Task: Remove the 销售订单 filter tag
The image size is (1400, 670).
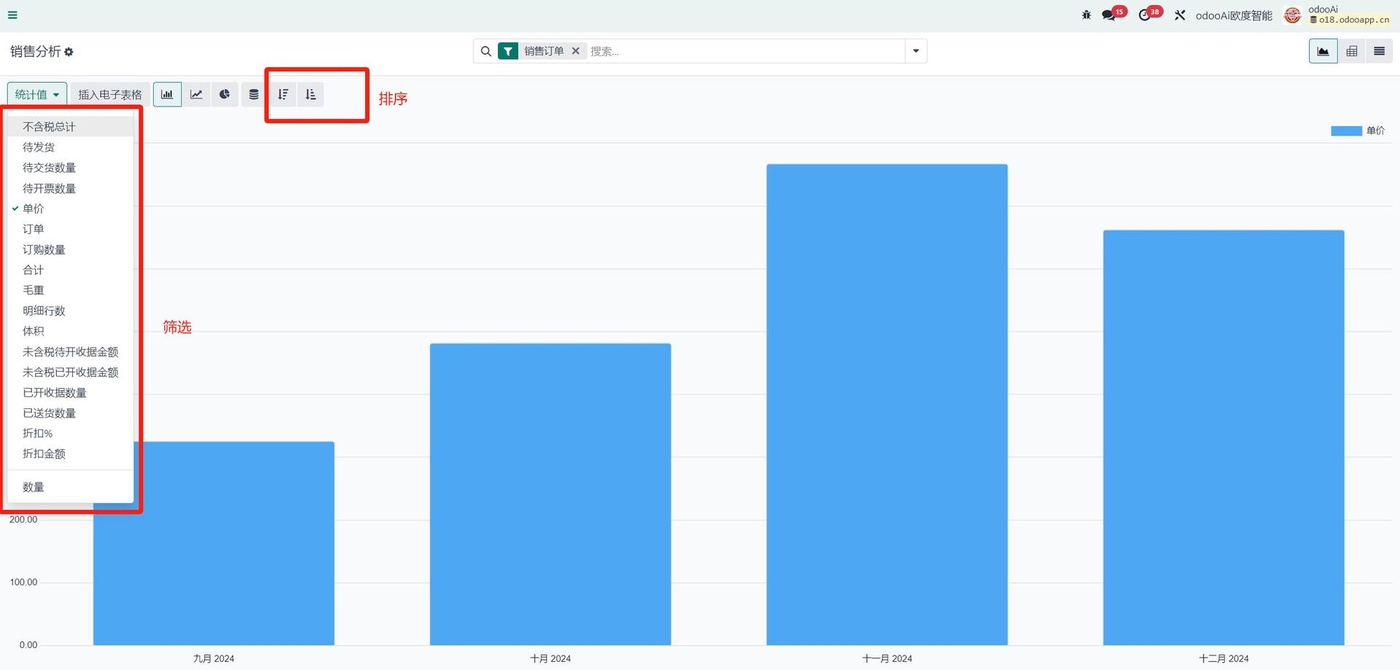Action: pyautogui.click(x=575, y=51)
